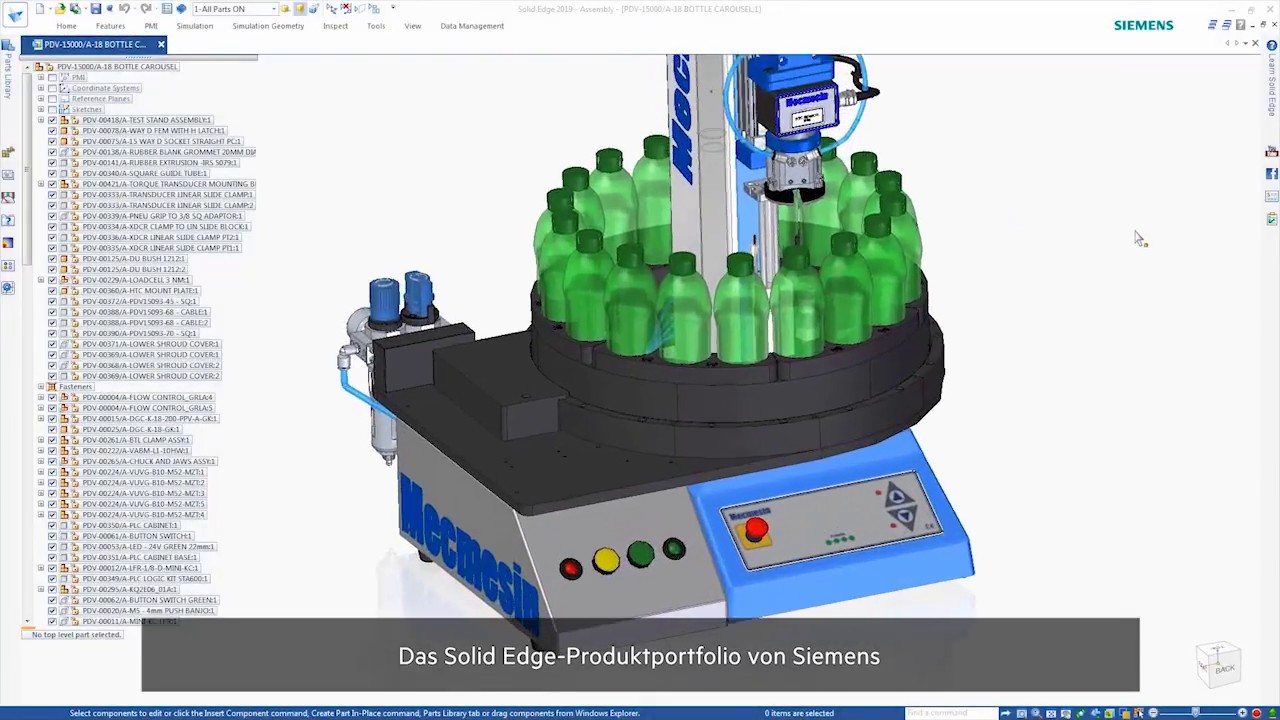The height and width of the screenshot is (720, 1280).
Task: Switch to the Simulation tab
Action: pos(195,26)
